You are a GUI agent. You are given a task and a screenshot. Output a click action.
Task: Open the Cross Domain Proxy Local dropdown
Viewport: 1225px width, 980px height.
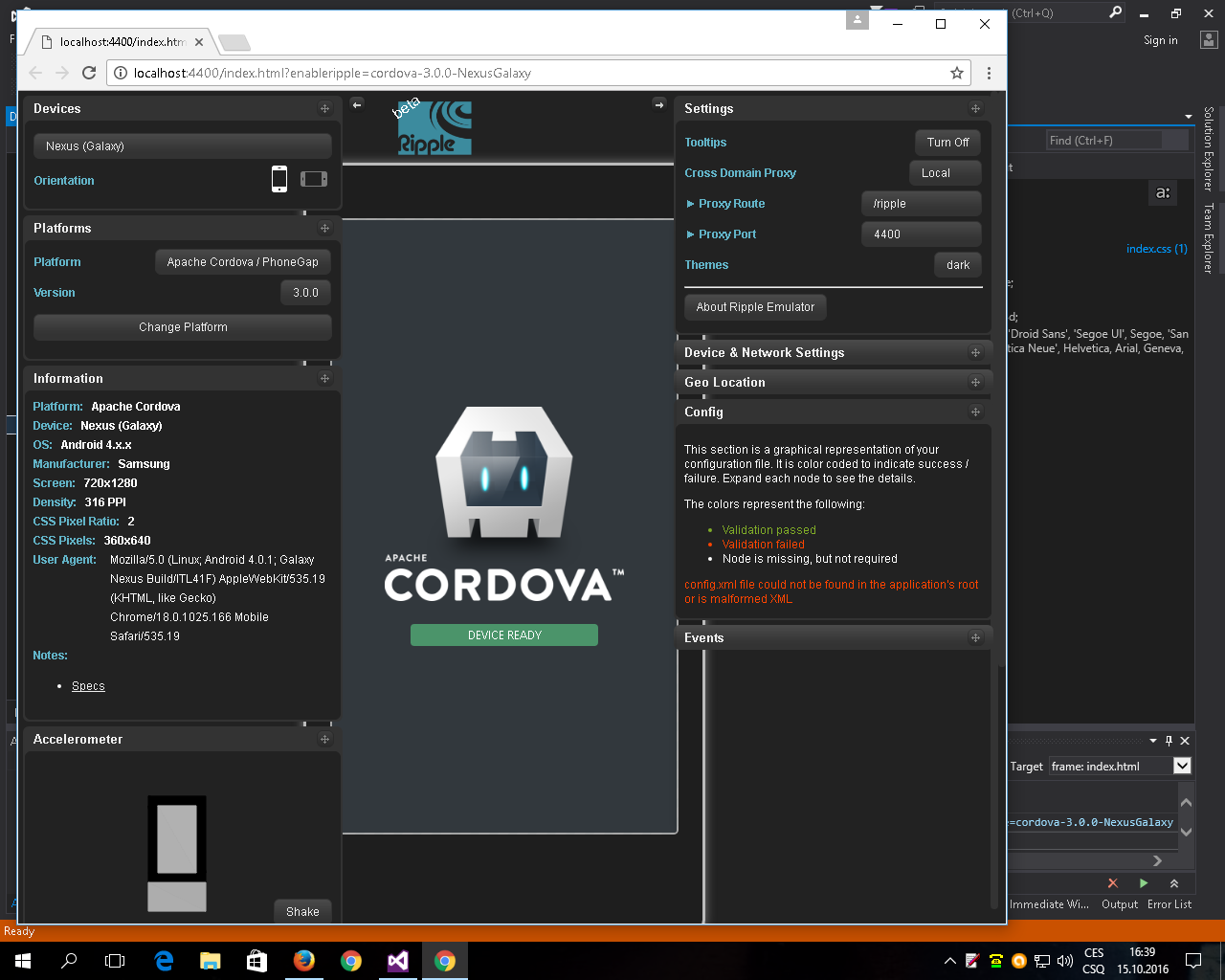pyautogui.click(x=945, y=173)
